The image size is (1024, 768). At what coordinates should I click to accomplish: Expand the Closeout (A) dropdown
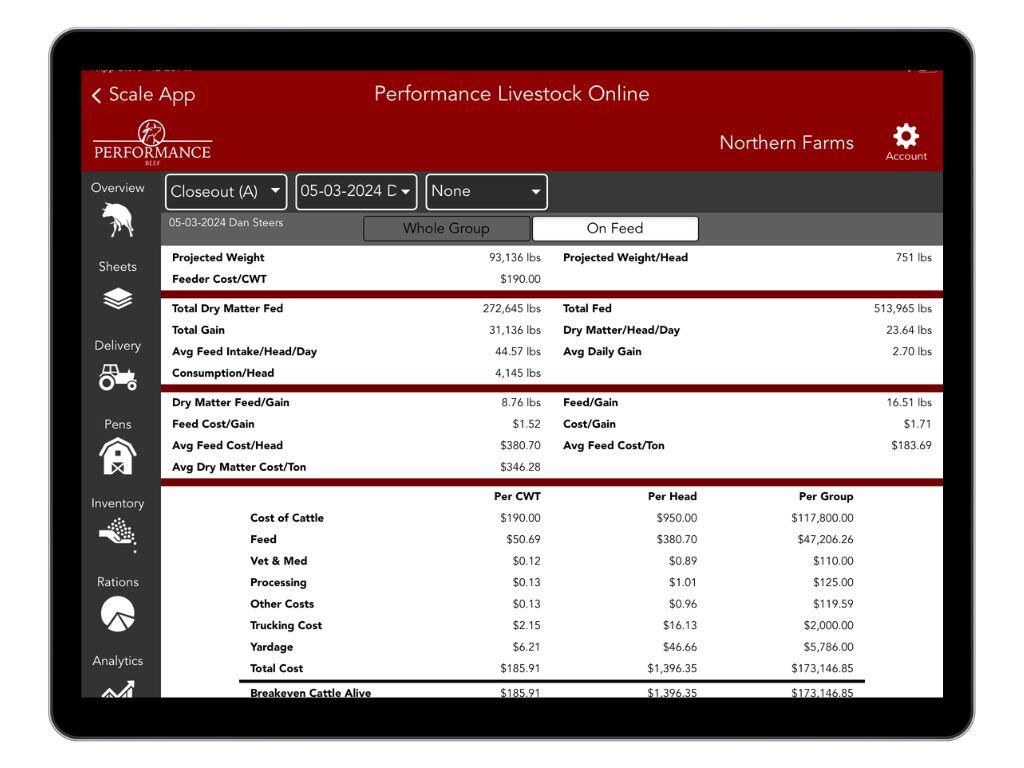pyautogui.click(x=226, y=191)
